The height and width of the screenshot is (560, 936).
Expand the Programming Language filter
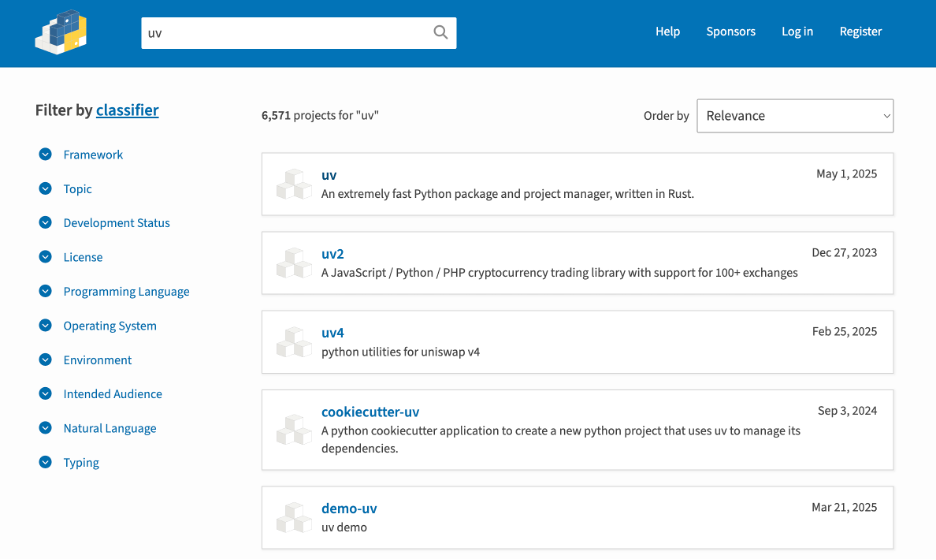[x=45, y=291]
